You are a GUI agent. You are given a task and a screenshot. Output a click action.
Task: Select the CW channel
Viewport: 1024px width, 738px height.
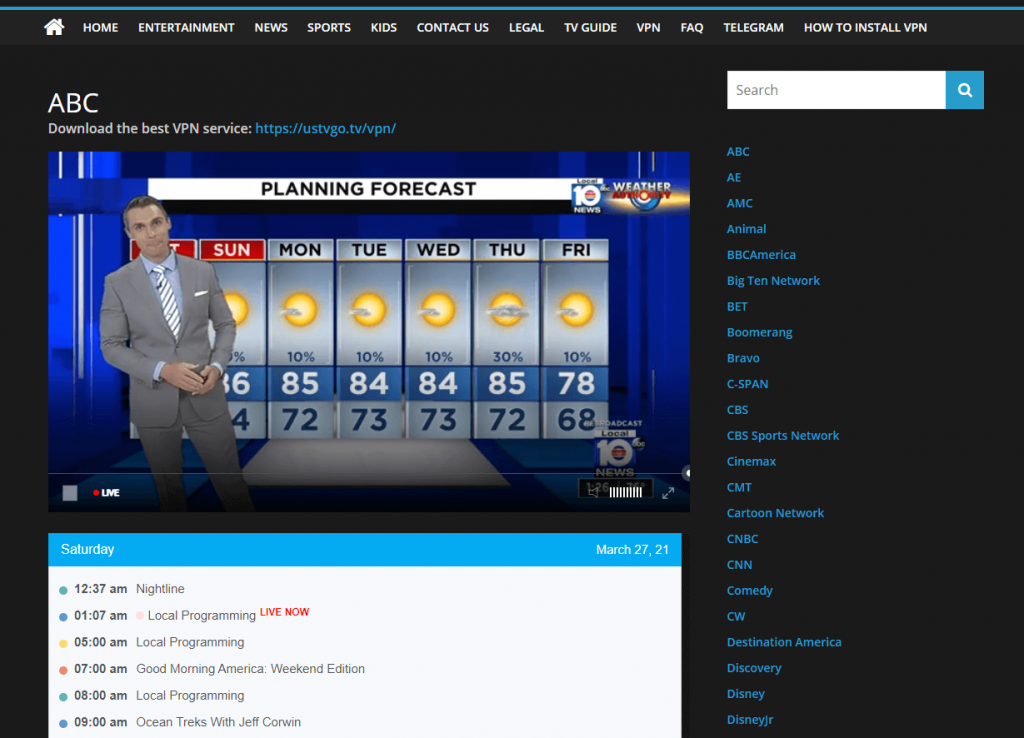736,616
